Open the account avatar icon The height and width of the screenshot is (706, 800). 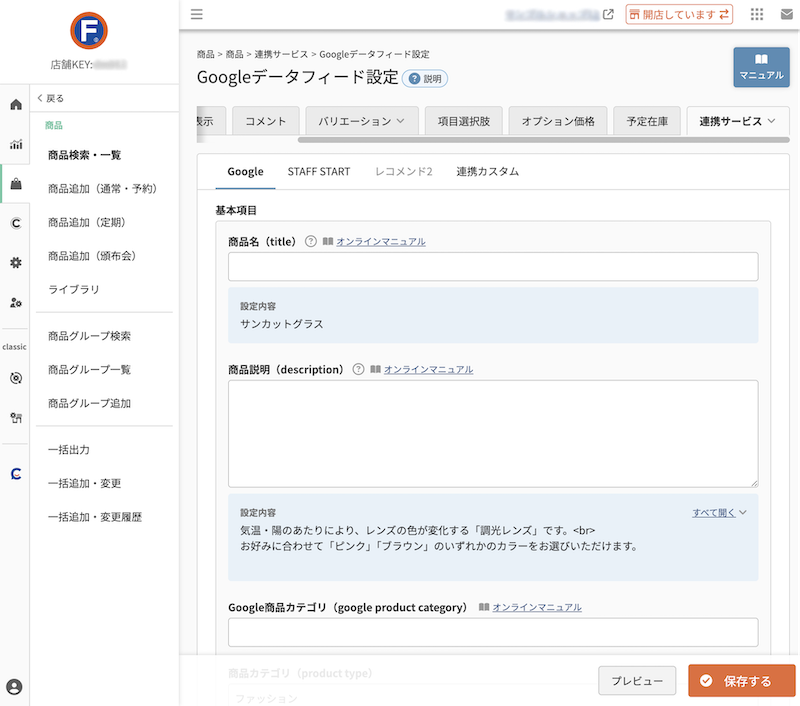(x=14, y=687)
